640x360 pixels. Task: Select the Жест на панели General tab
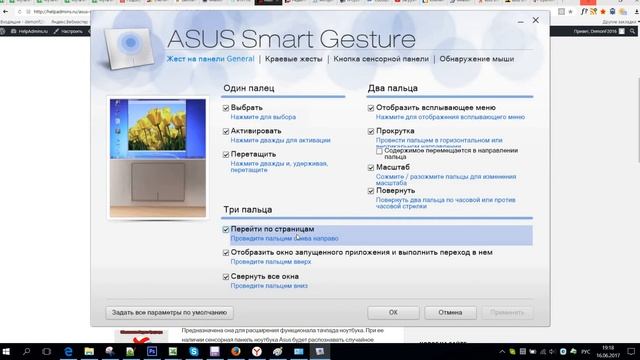[x=210, y=59]
